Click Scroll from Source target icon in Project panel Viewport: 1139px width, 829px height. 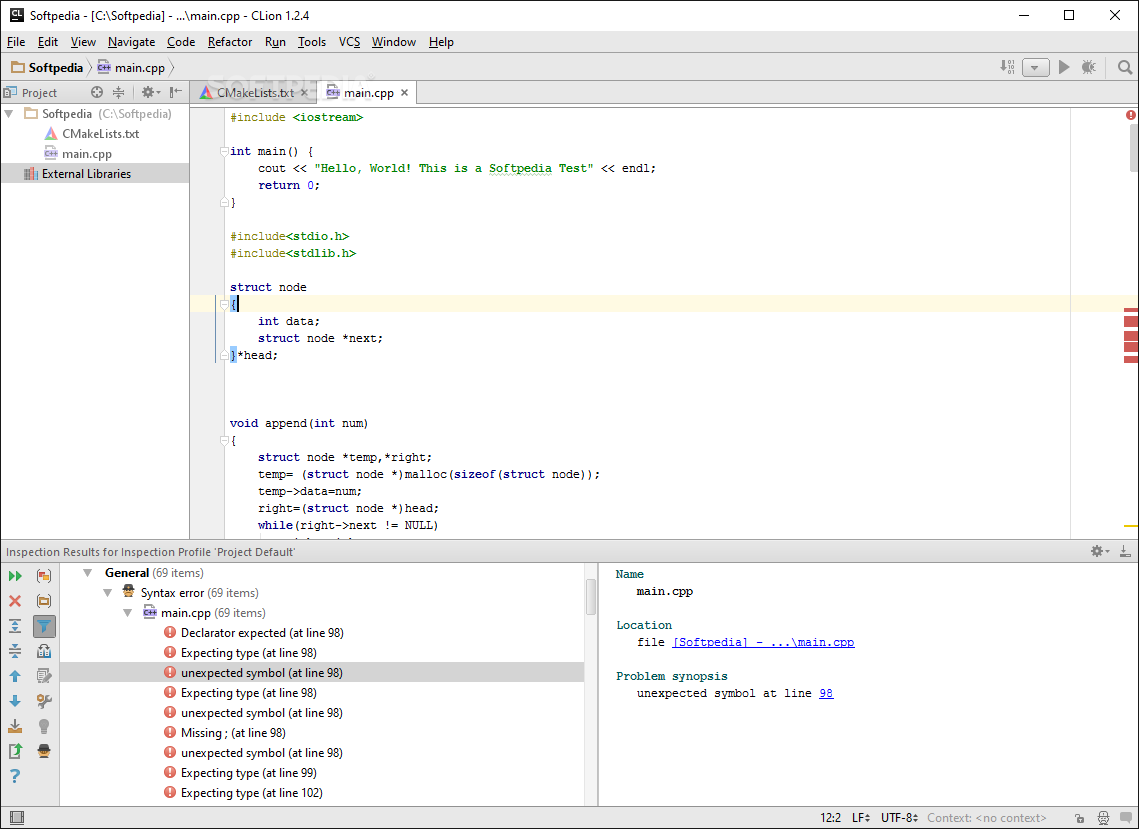tap(97, 92)
